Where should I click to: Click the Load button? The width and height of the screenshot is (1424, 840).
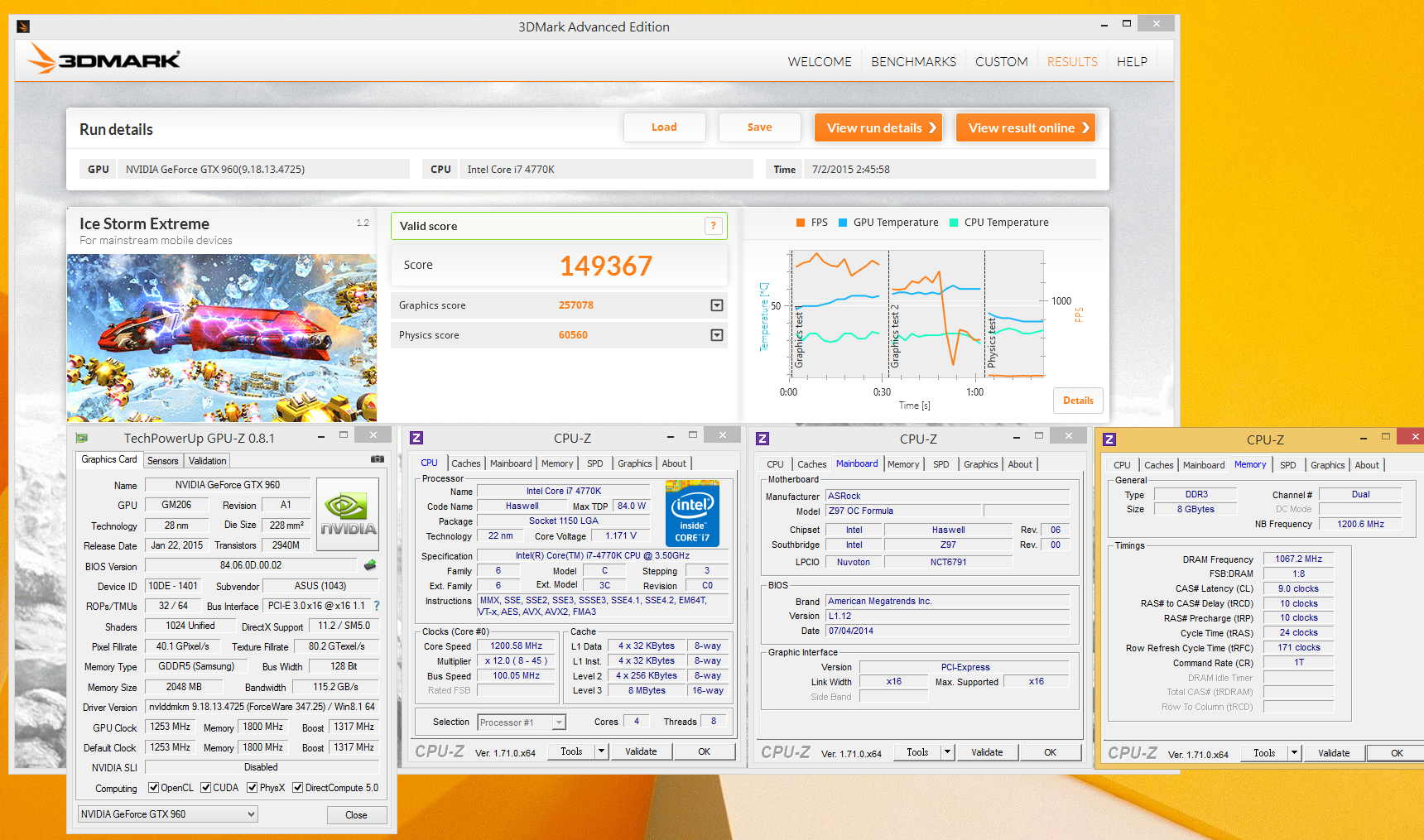(664, 127)
